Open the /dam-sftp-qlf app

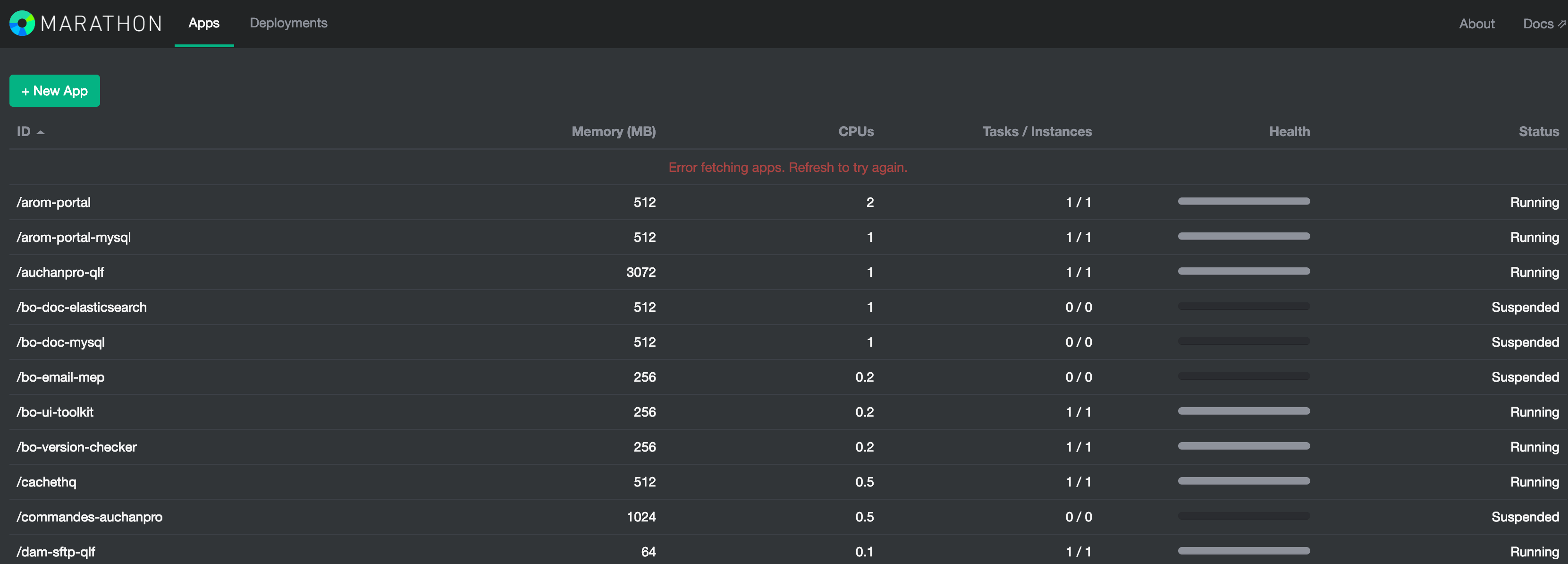[x=55, y=552]
